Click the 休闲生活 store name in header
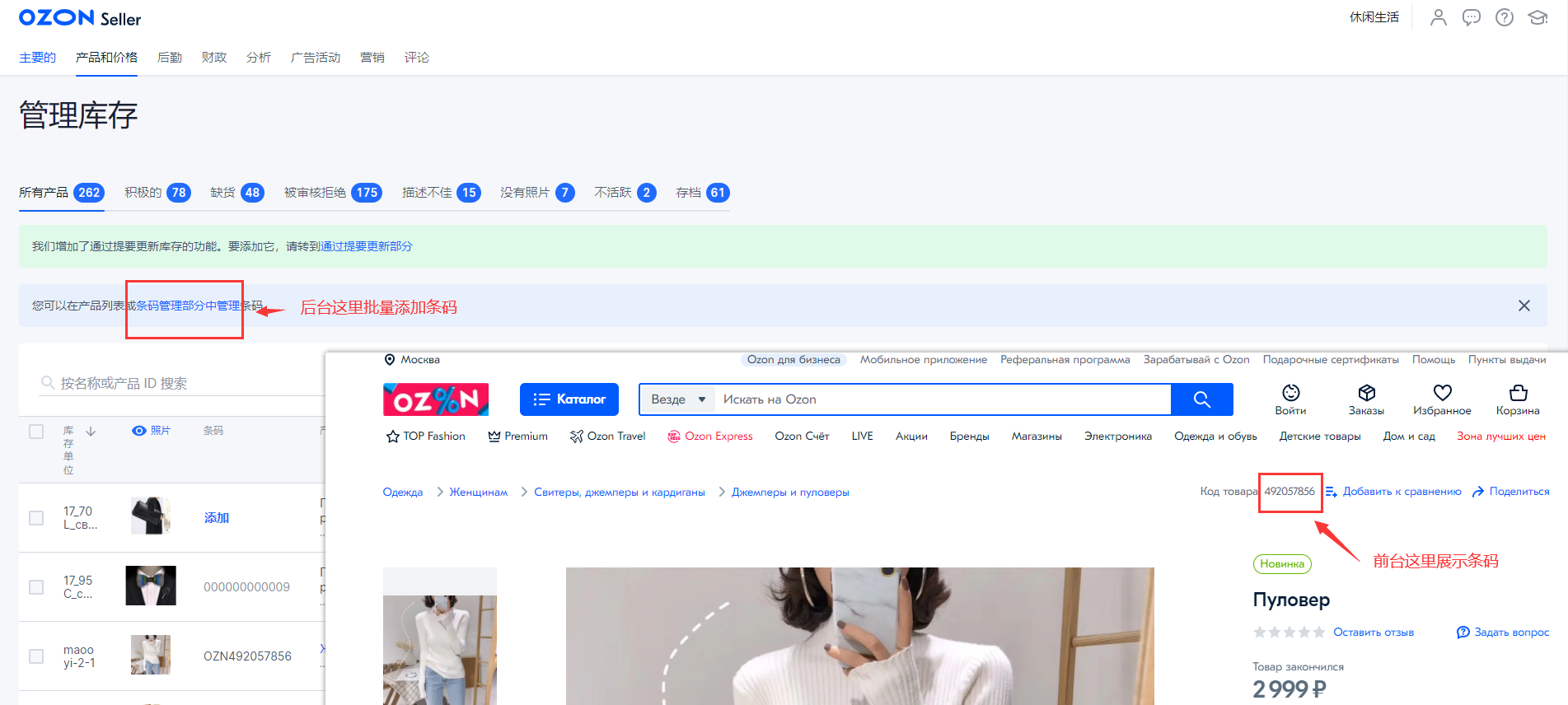This screenshot has height=705, width=1568. (x=1374, y=17)
